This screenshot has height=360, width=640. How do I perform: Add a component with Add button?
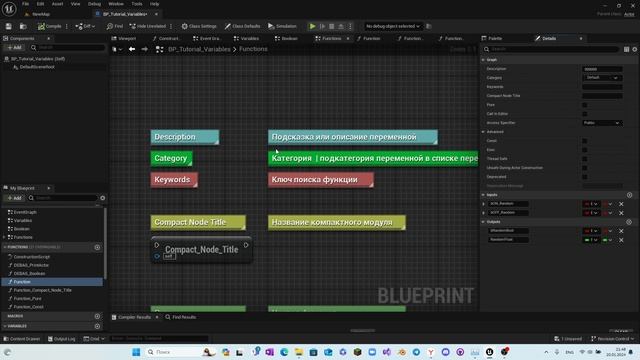(14, 48)
